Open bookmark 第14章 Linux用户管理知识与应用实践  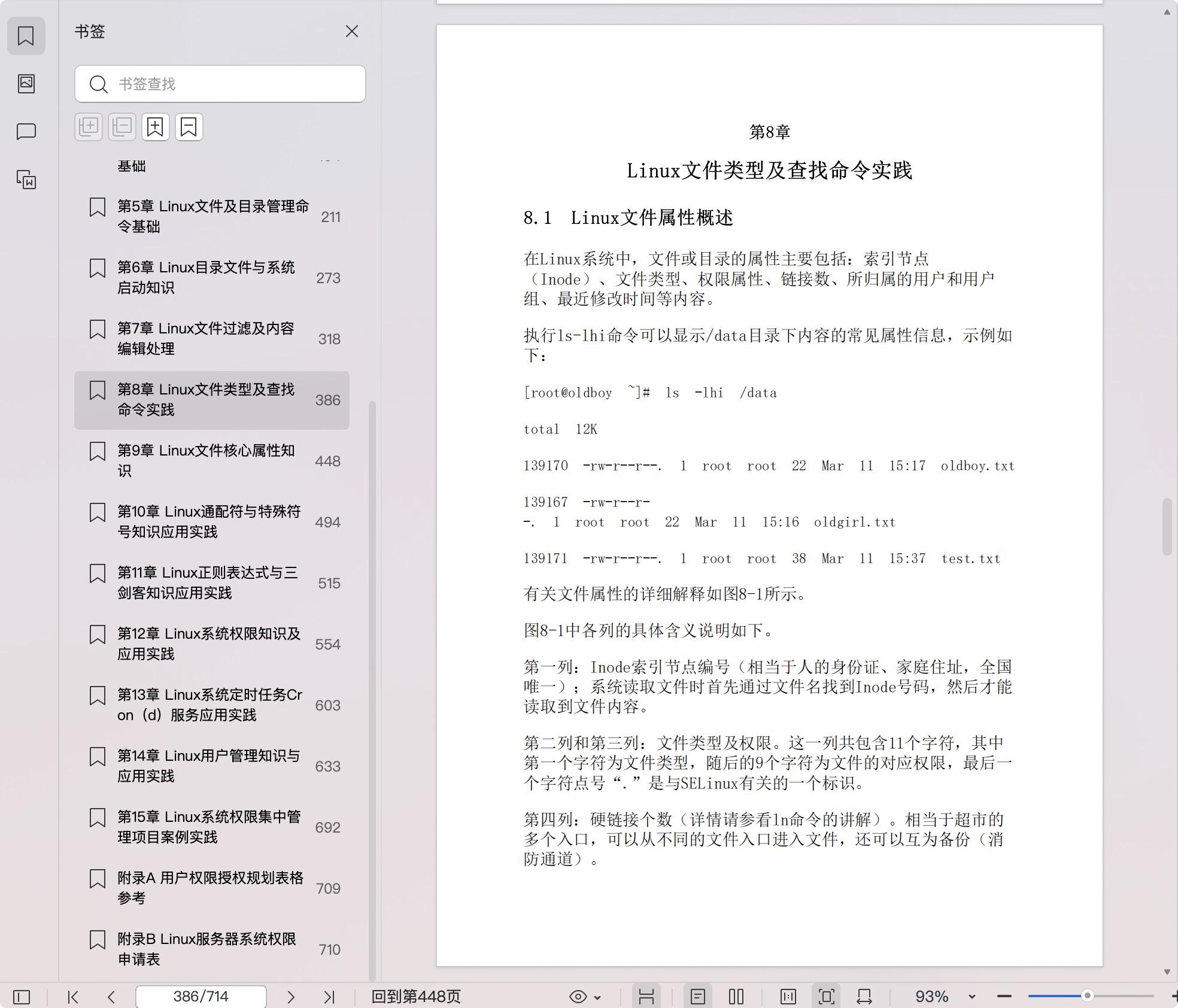coord(212,766)
